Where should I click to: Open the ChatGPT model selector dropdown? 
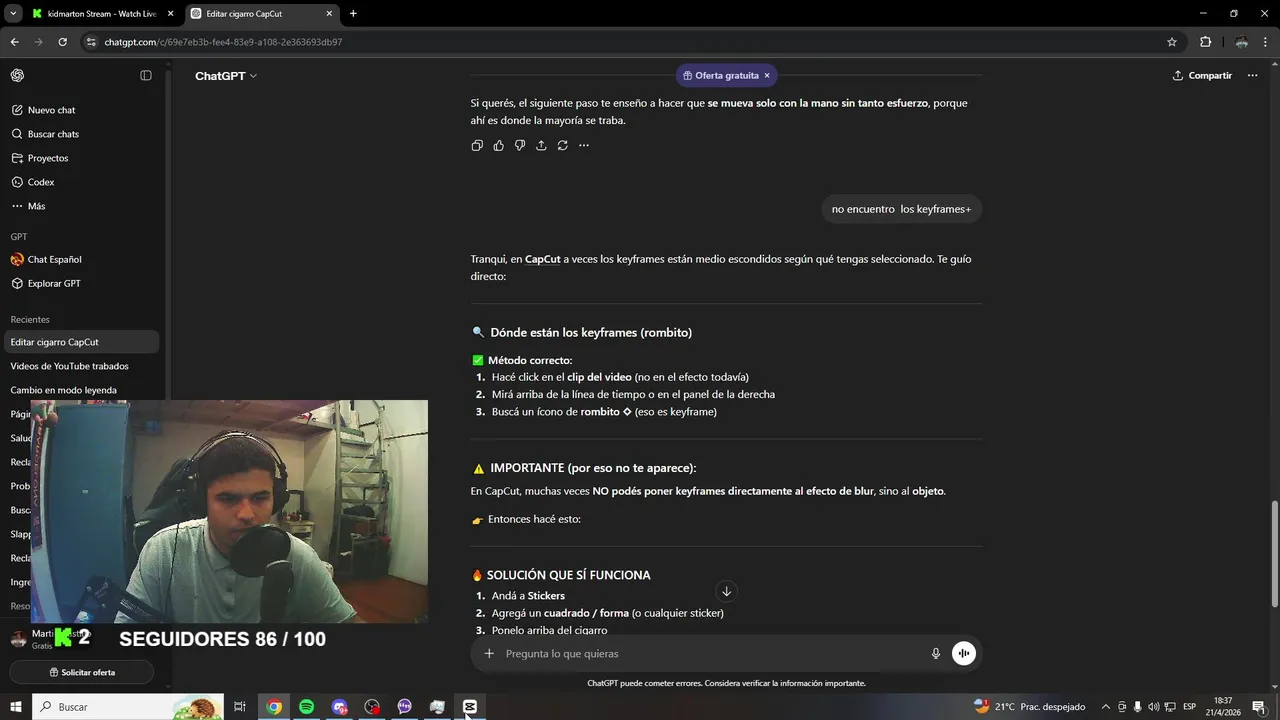(226, 76)
